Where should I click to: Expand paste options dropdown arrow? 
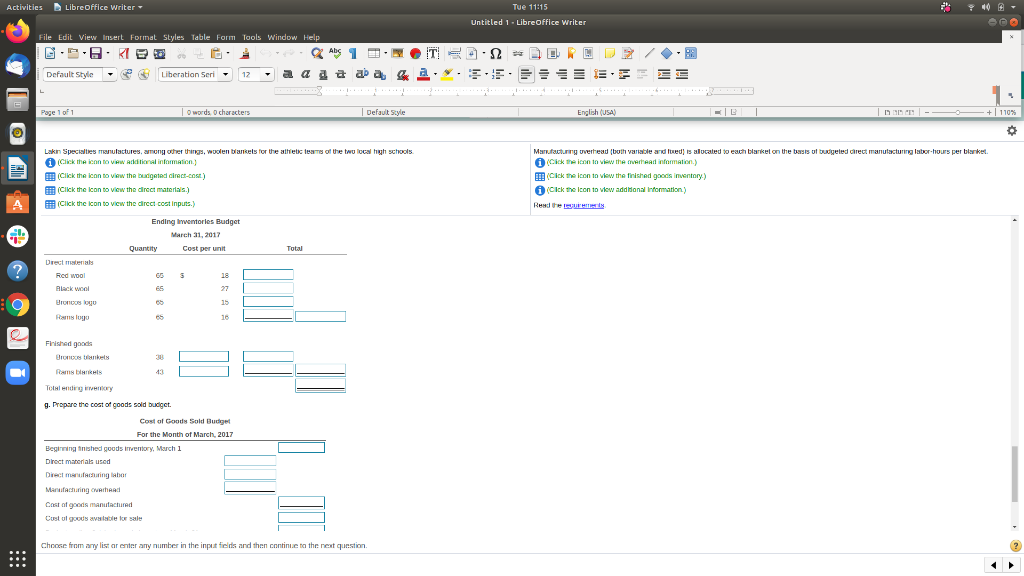point(227,54)
